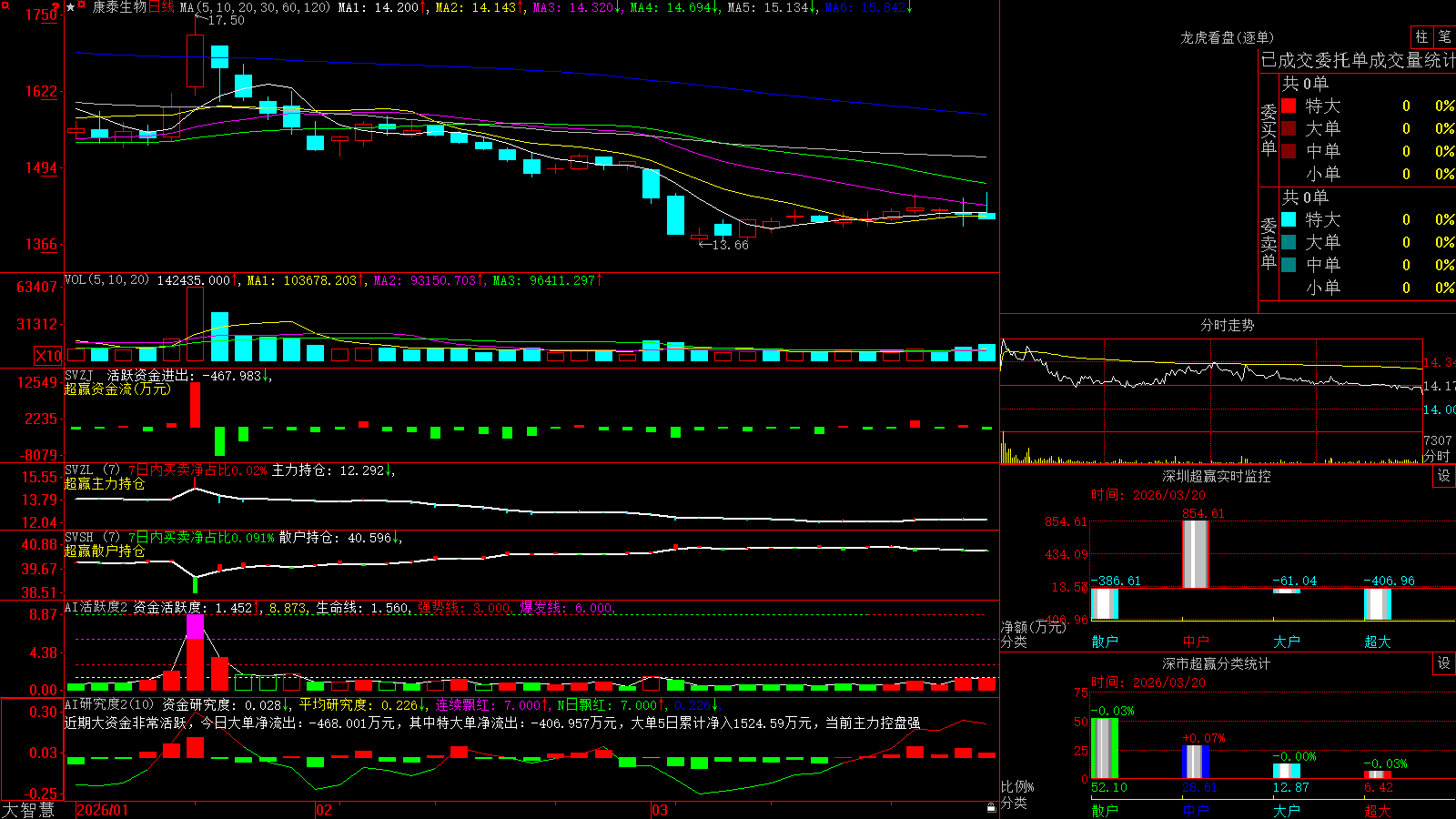Image resolution: width=1456 pixels, height=819 pixels.
Task: Click the MA1: 14.200 value
Action: pyautogui.click(x=379, y=7)
